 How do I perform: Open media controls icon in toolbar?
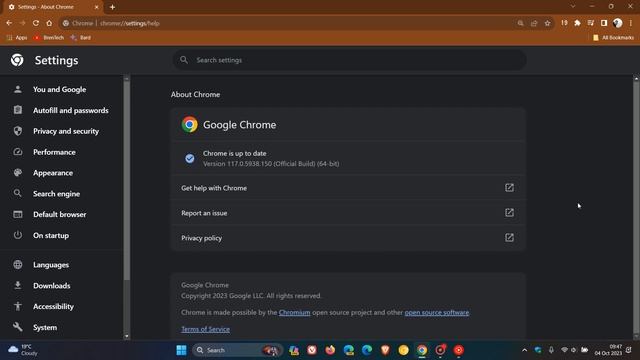(591, 23)
